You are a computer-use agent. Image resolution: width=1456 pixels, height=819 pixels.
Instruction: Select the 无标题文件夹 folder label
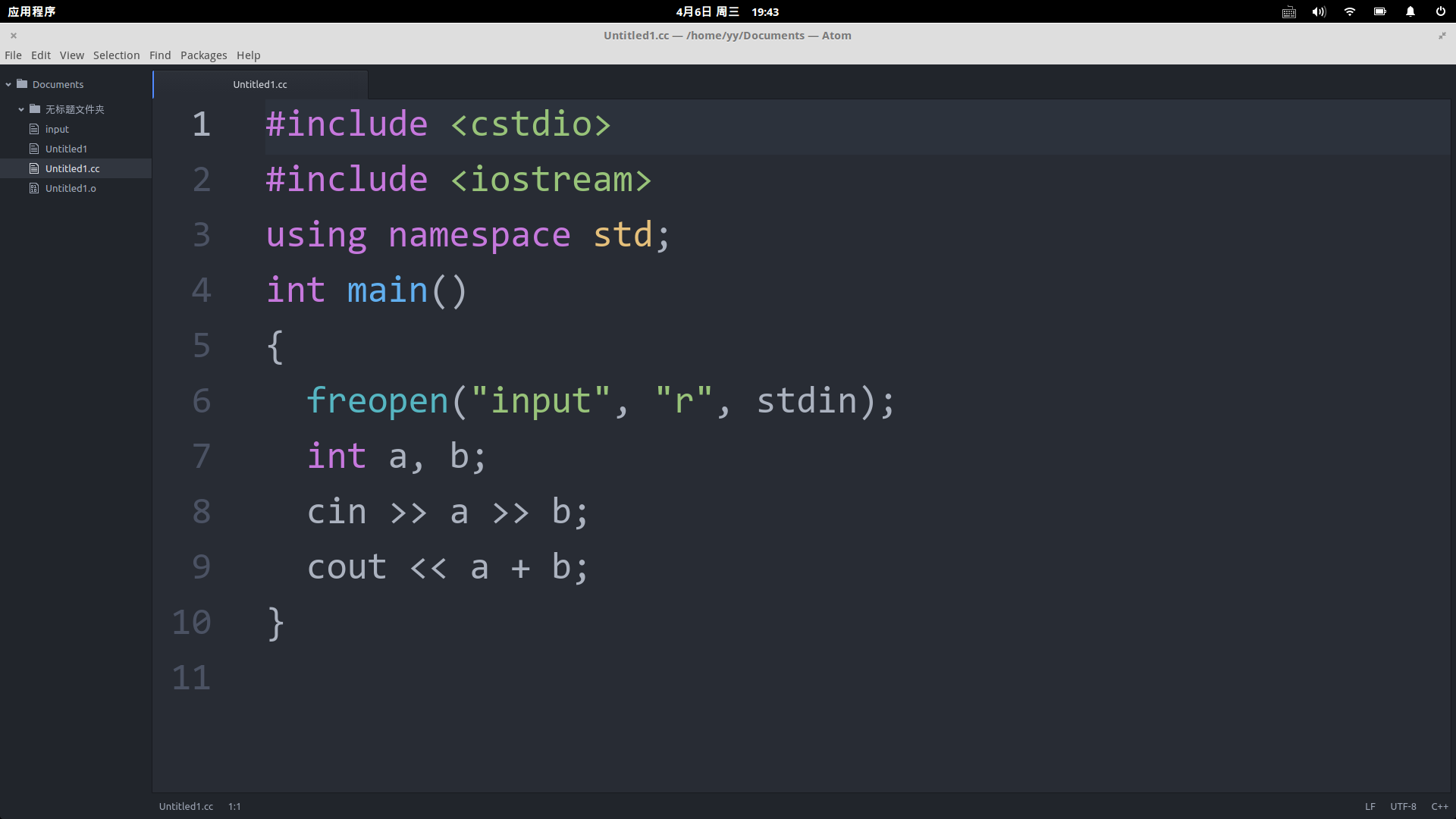click(75, 109)
